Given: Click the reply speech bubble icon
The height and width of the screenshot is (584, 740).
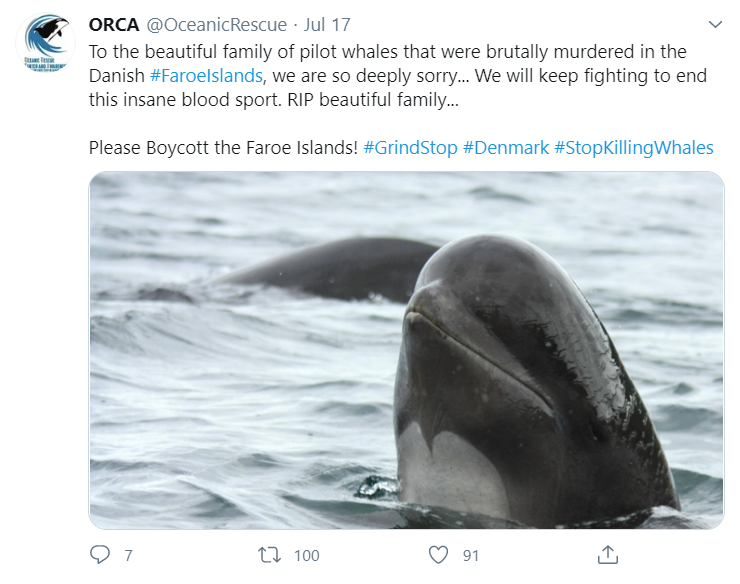Looking at the screenshot, I should click(x=100, y=554).
